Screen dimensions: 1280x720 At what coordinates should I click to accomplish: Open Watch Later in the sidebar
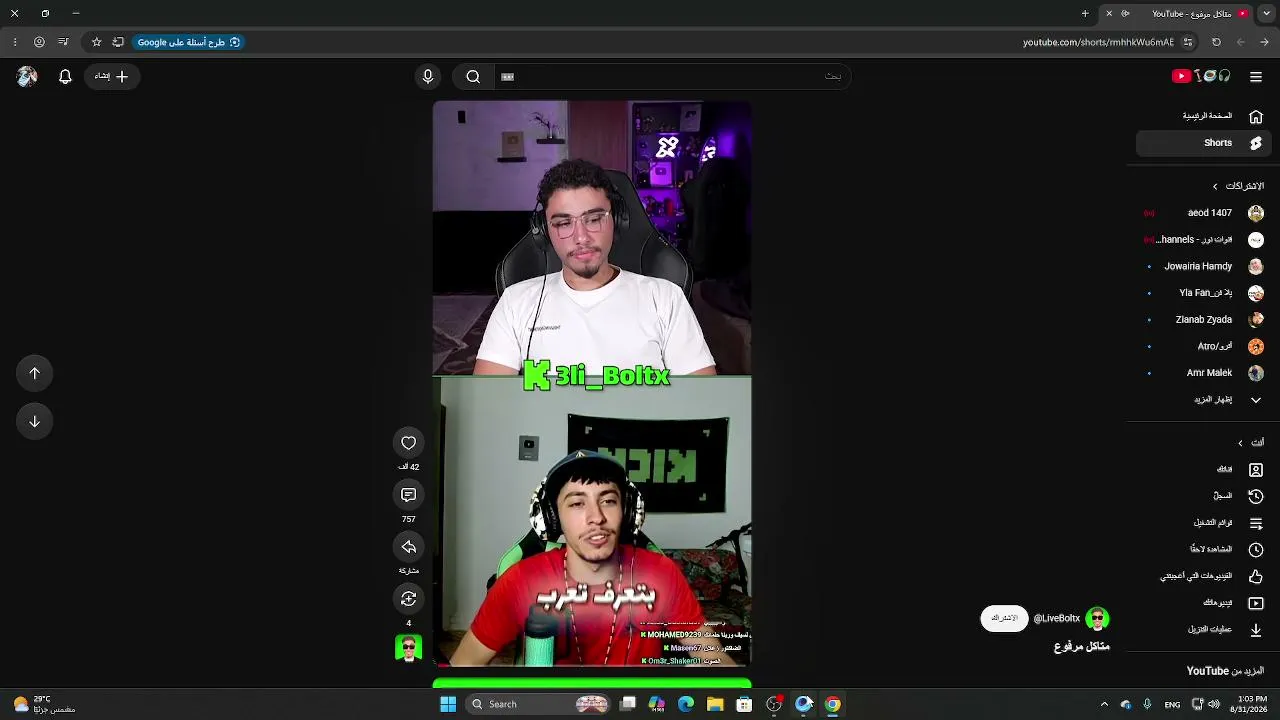tap(1202, 549)
